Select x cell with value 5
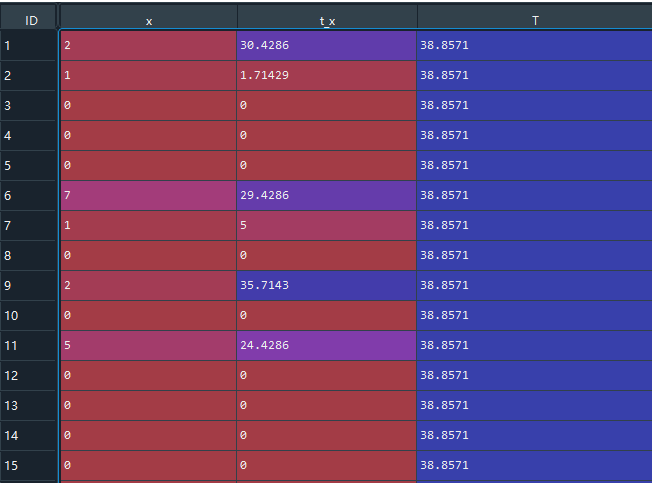Screen dimensions: 652x483 [148, 345]
